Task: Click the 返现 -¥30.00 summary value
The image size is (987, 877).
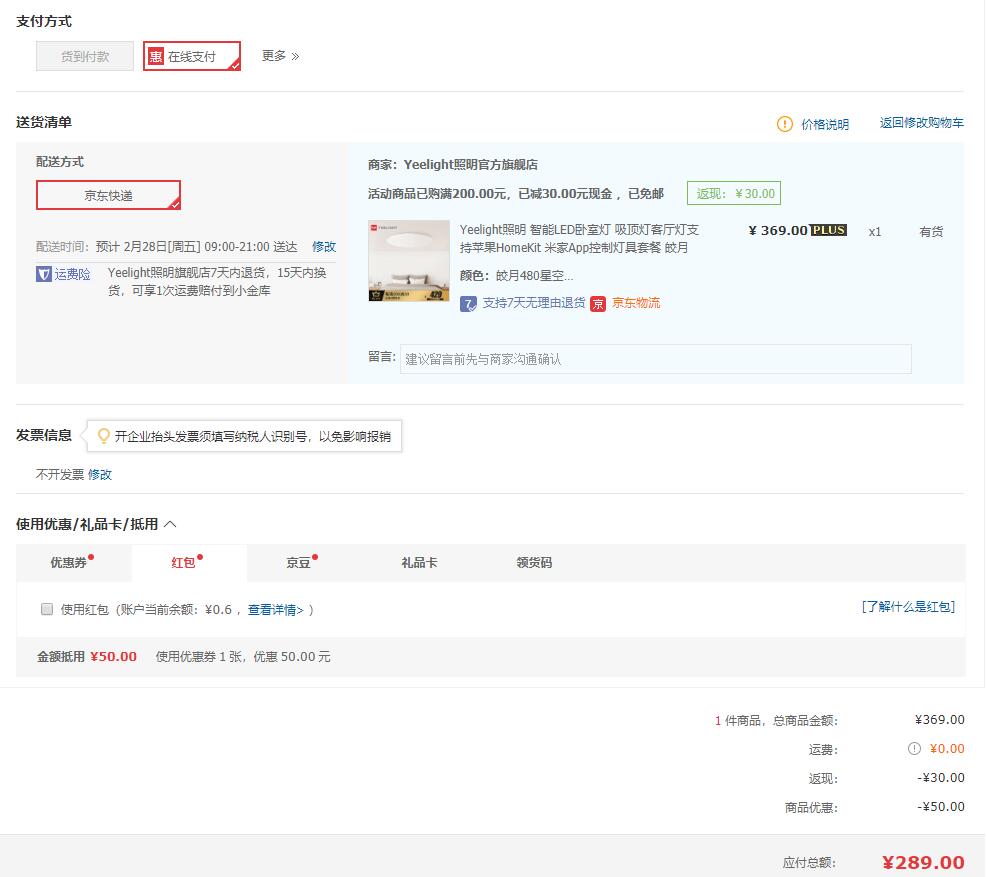Action: 940,778
